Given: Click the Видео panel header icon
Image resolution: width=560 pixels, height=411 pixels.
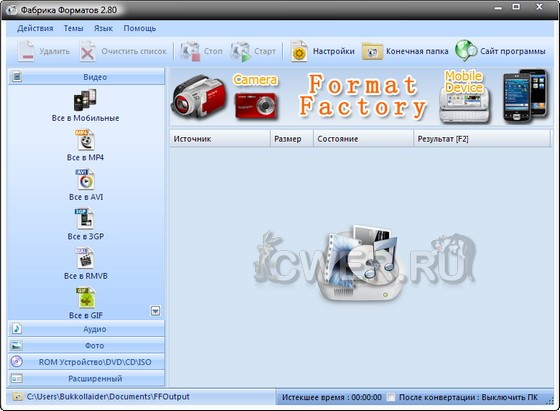Looking at the screenshot, I should point(17,77).
